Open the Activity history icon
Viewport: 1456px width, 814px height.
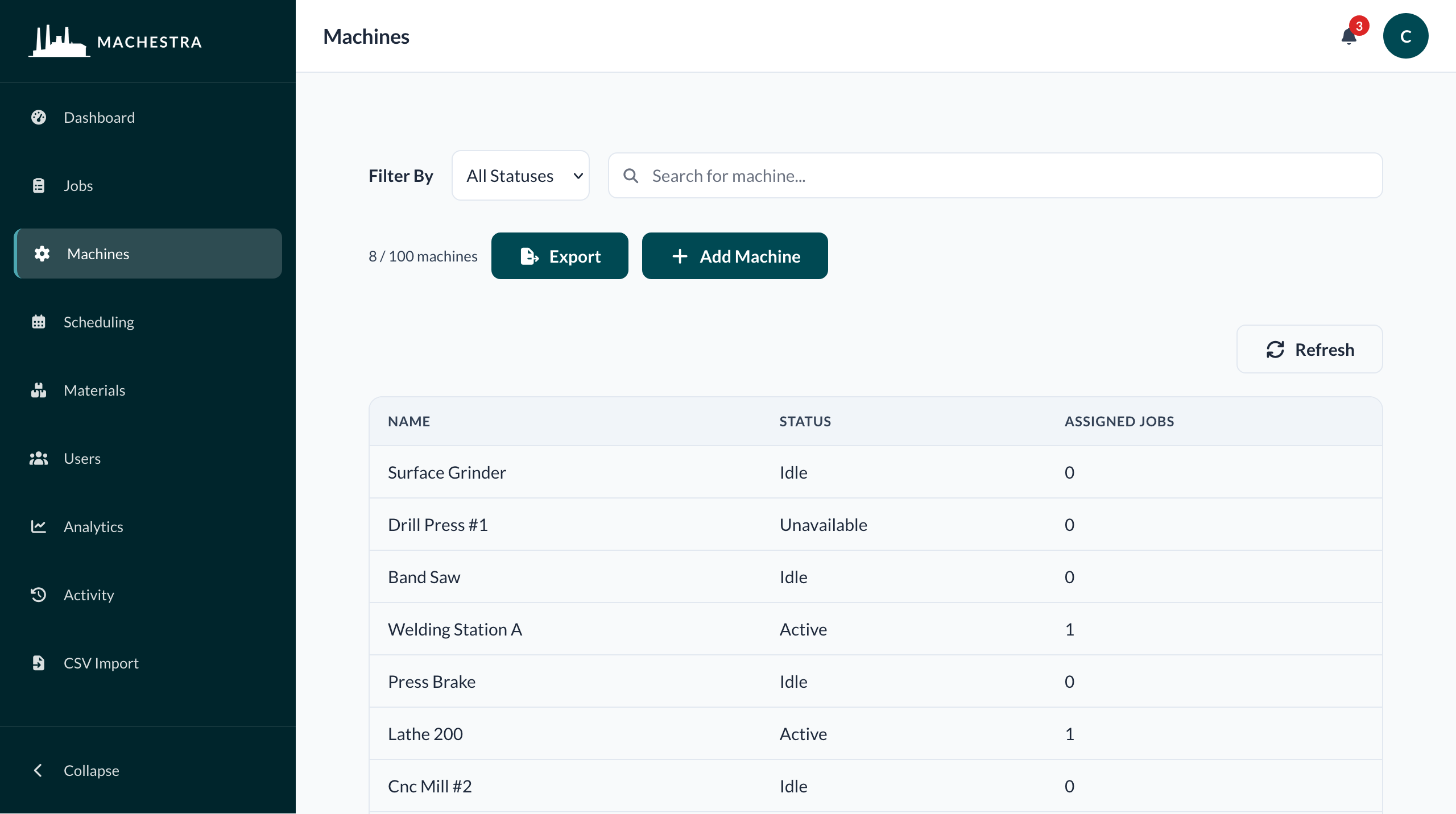click(39, 595)
